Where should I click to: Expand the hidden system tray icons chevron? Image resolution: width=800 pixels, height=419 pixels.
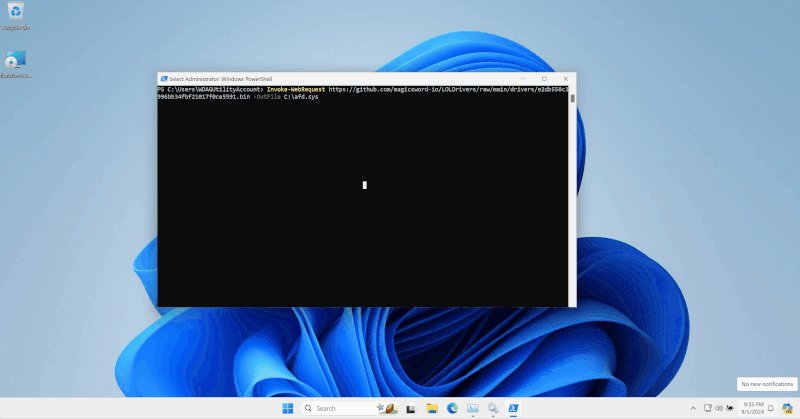(692, 408)
